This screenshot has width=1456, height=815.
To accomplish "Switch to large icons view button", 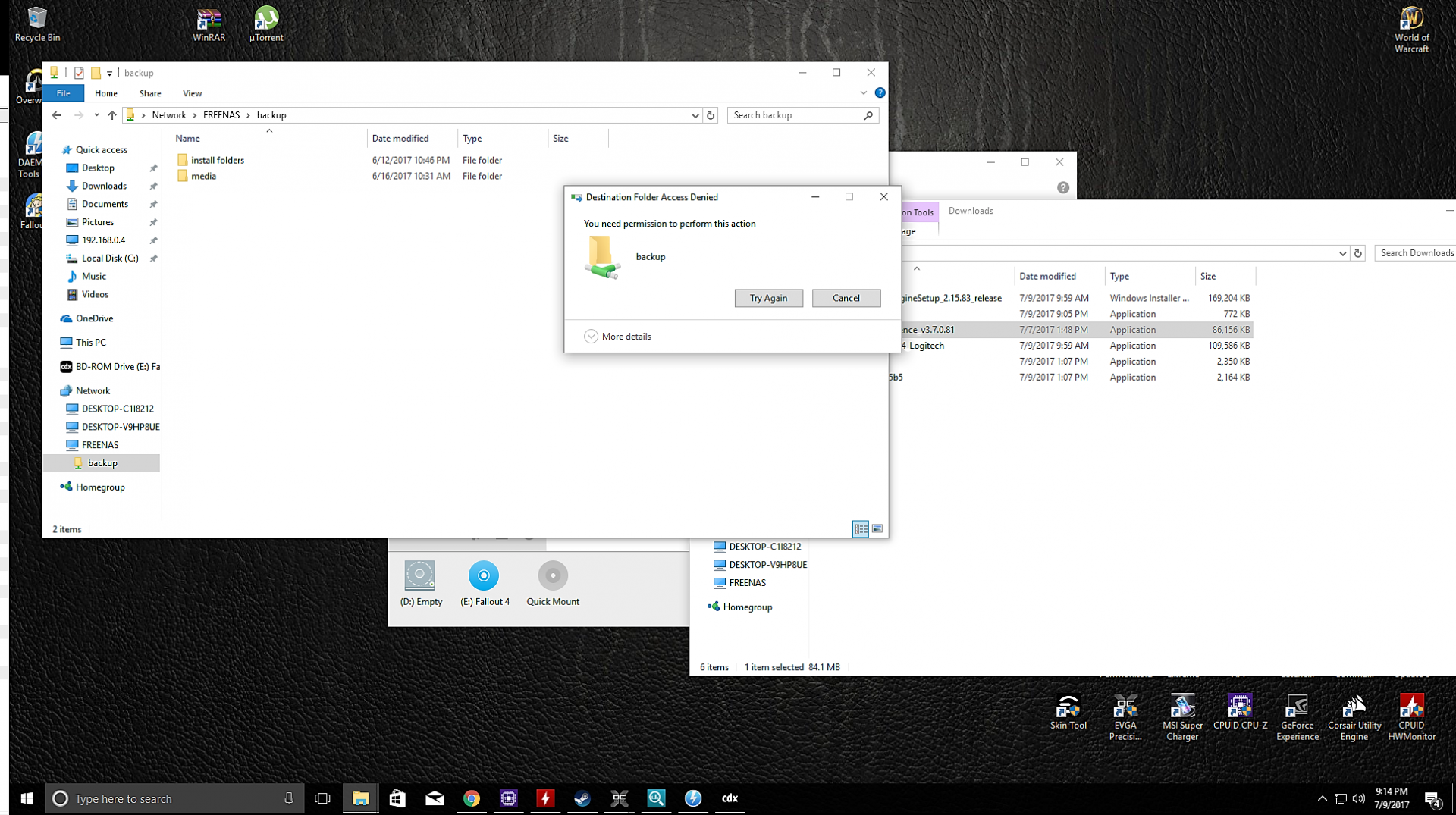I will pyautogui.click(x=877, y=528).
